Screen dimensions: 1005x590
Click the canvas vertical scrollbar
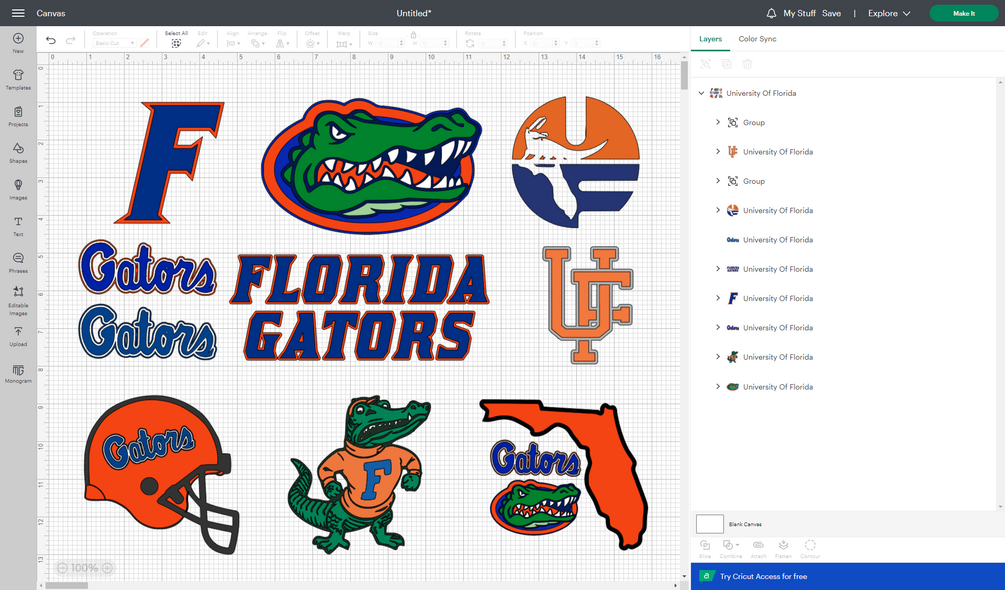[684, 75]
